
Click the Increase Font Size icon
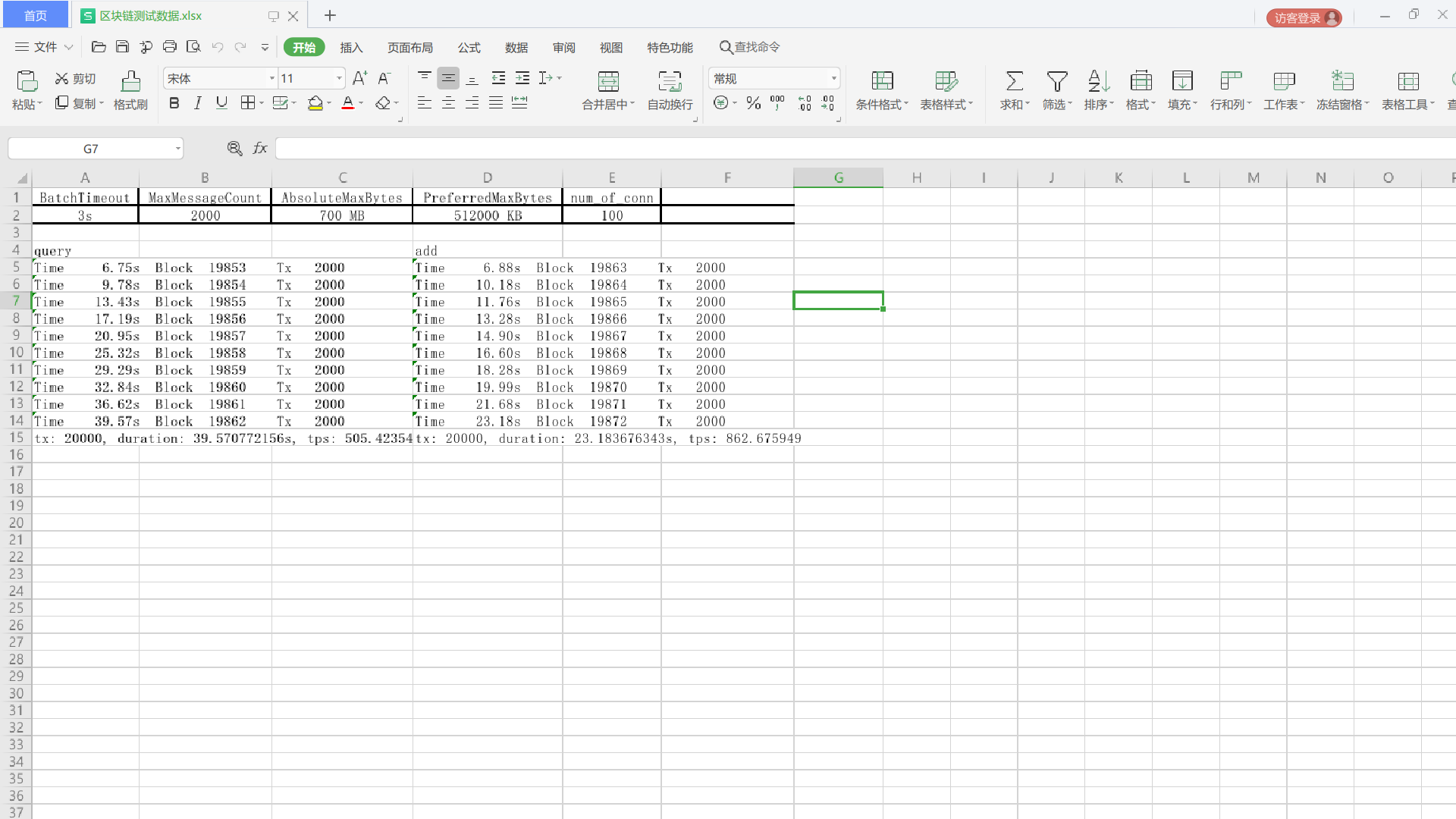click(x=359, y=78)
